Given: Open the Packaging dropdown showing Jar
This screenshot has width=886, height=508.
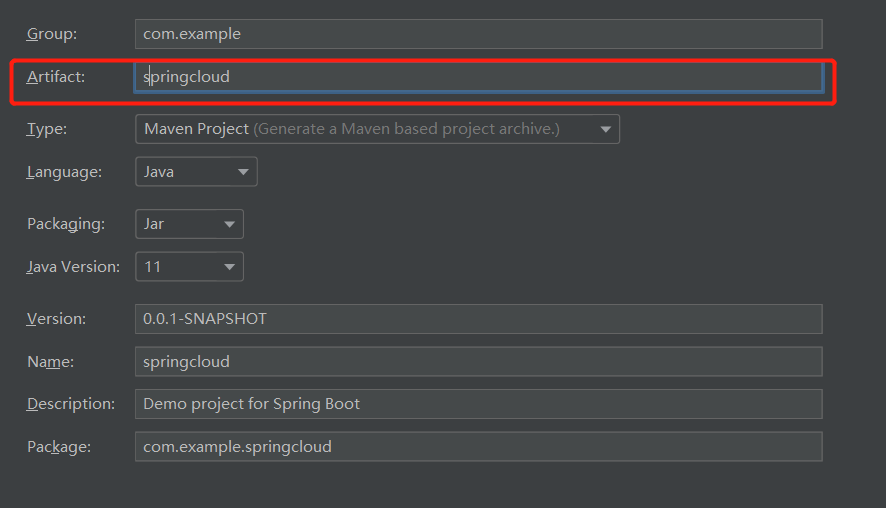Looking at the screenshot, I should [x=189, y=224].
